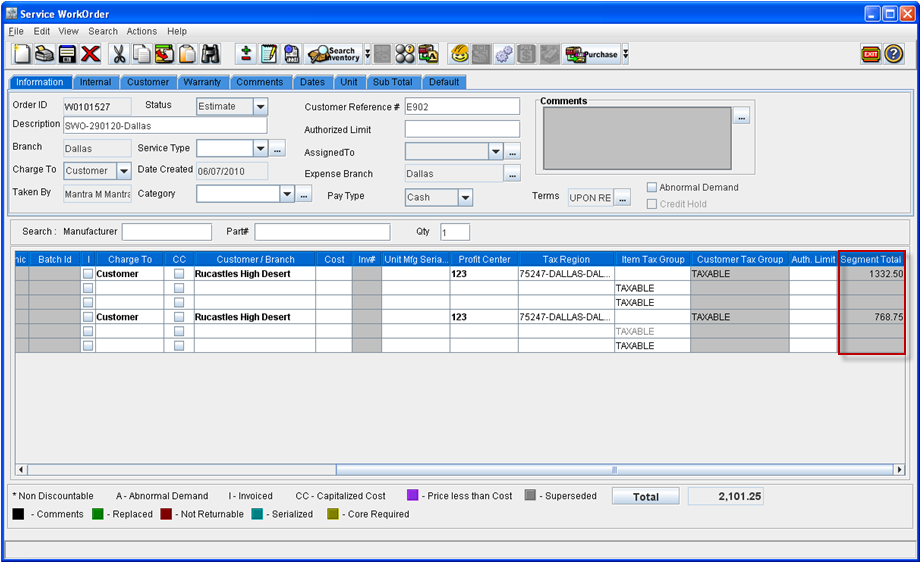Open the File menu
Screen dimensions: 920x562
pos(16,31)
